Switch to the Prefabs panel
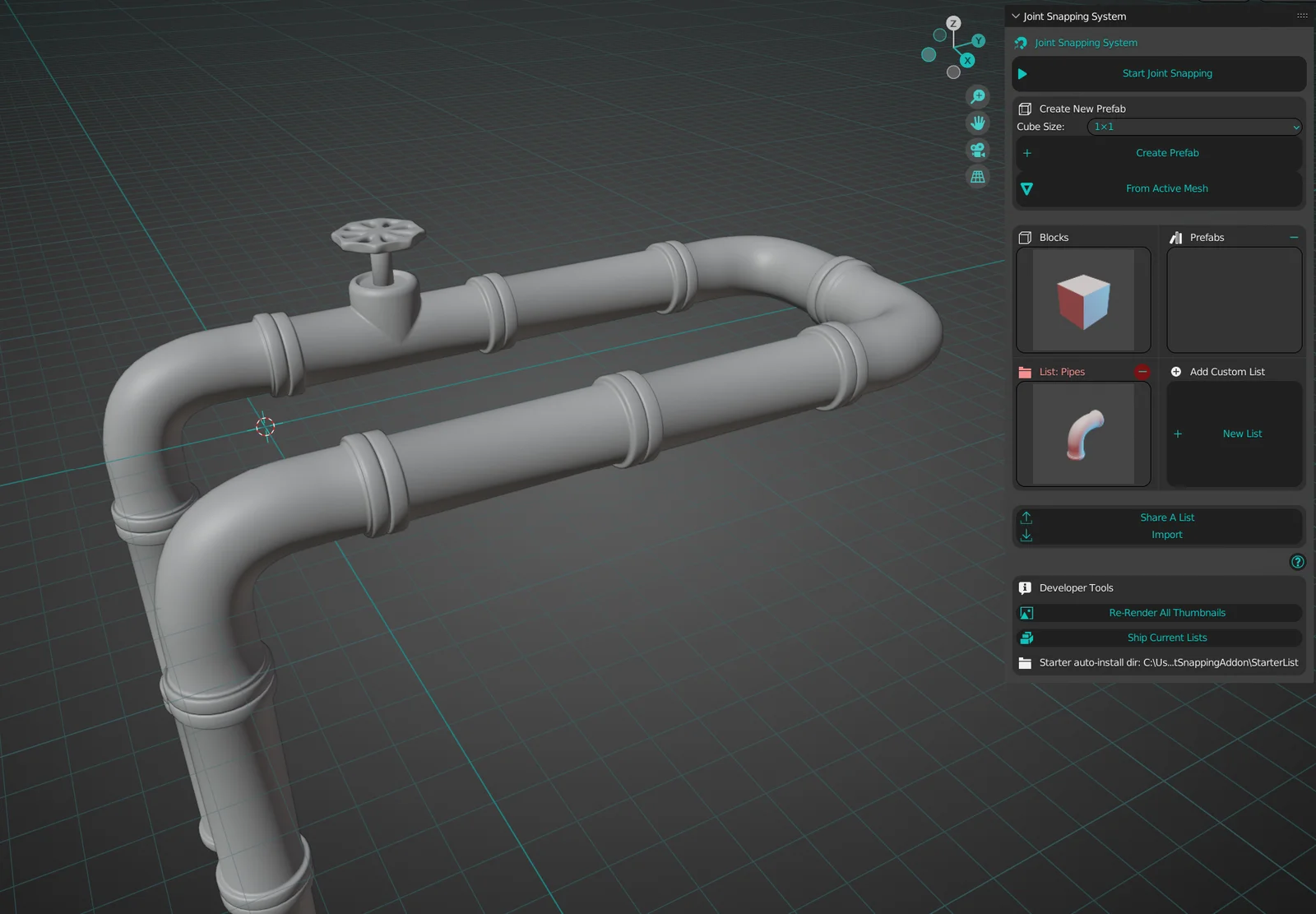Viewport: 1316px width, 914px height. click(1206, 237)
